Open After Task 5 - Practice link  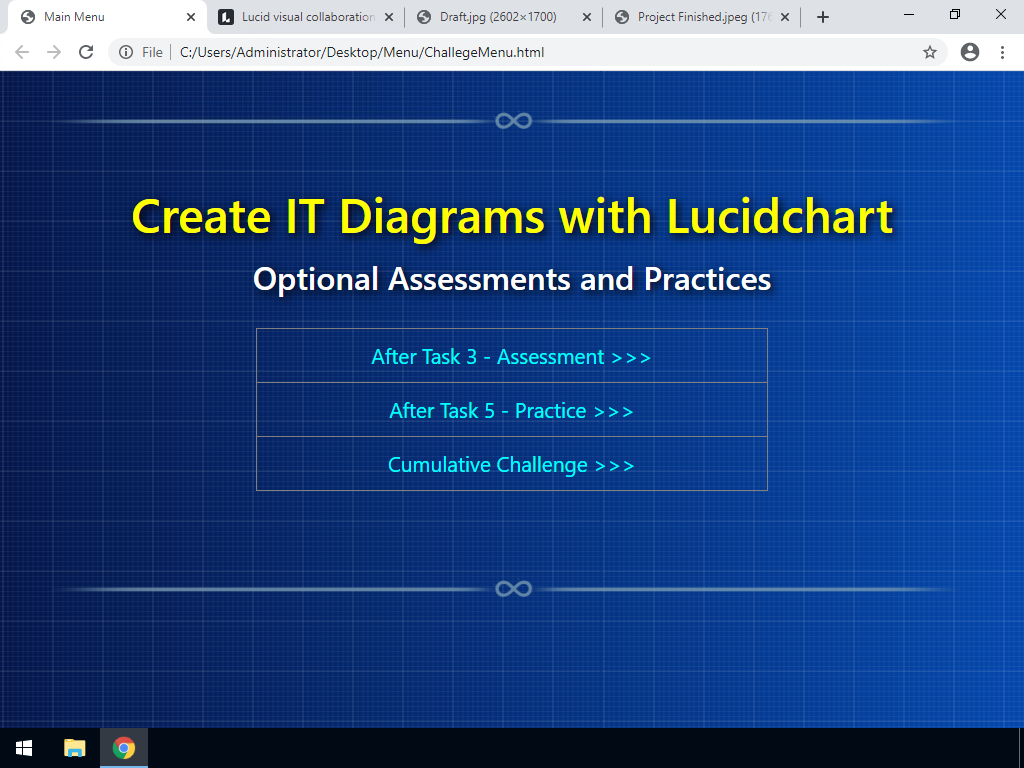[511, 411]
